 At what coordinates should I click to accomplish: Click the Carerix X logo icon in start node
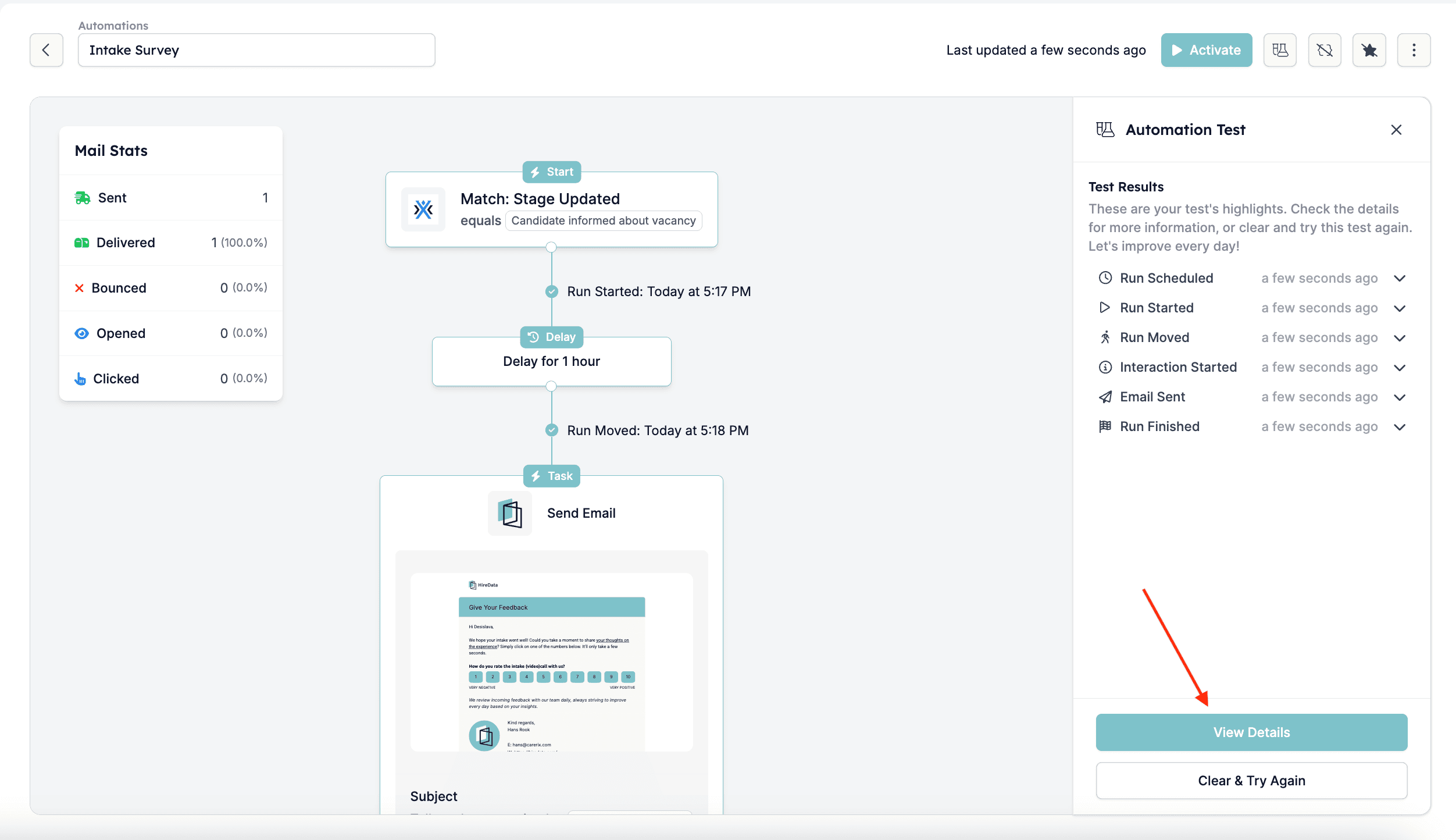[423, 209]
